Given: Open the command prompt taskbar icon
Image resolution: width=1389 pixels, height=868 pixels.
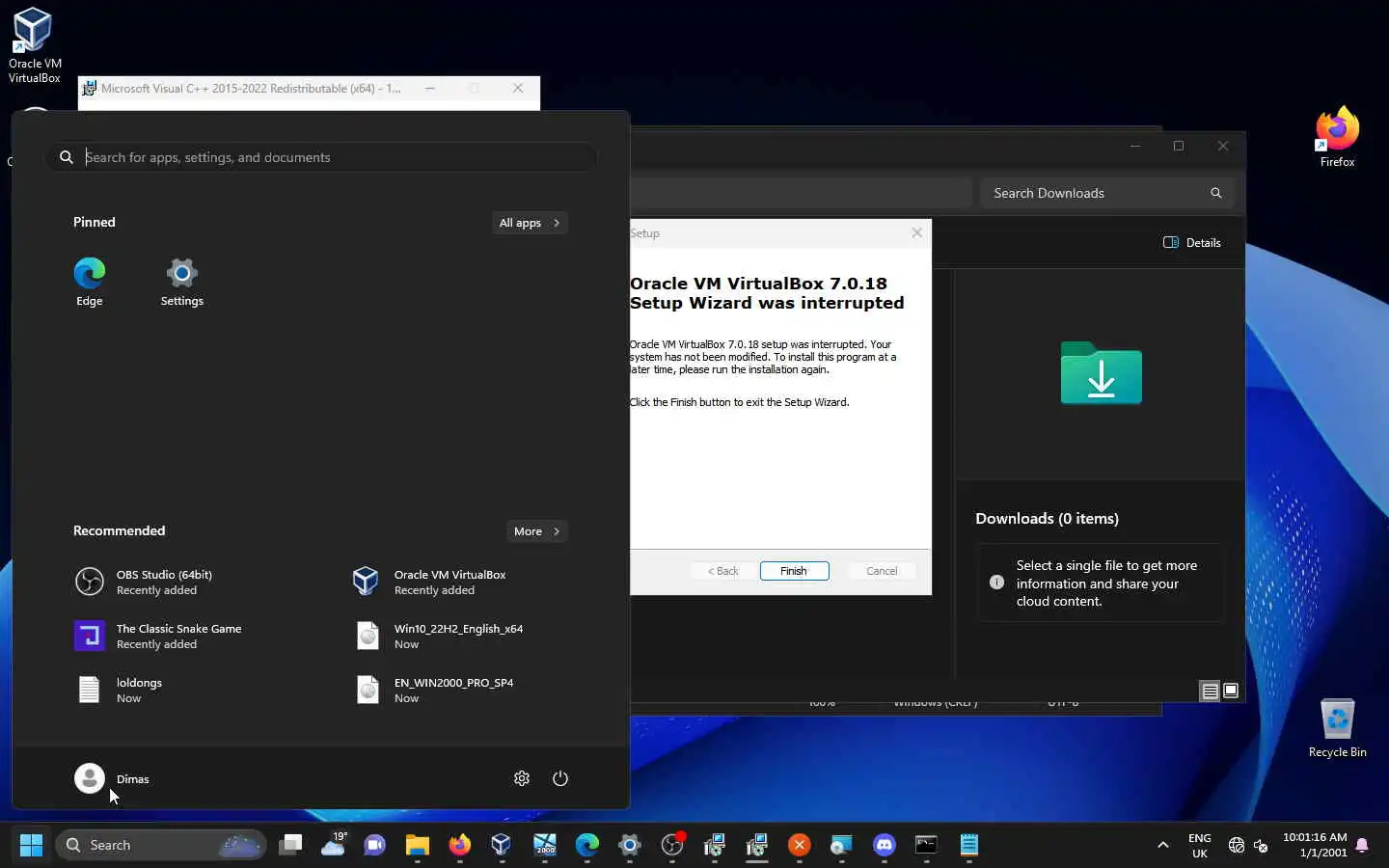Looking at the screenshot, I should pos(926,845).
